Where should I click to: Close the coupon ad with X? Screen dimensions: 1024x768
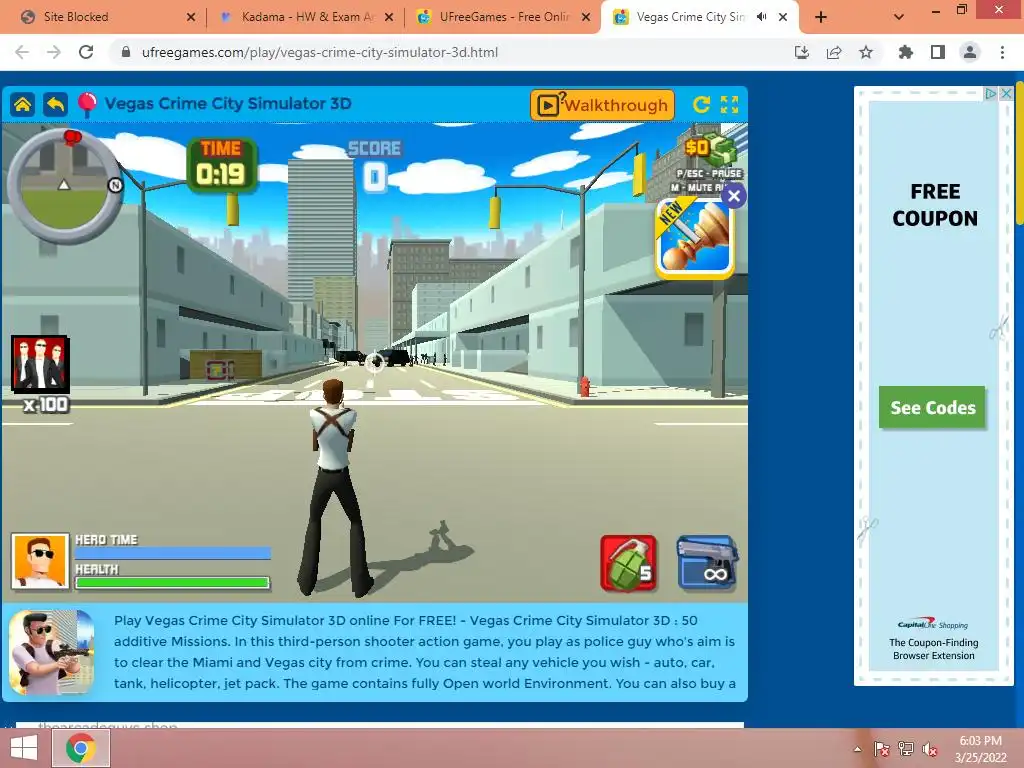1006,93
